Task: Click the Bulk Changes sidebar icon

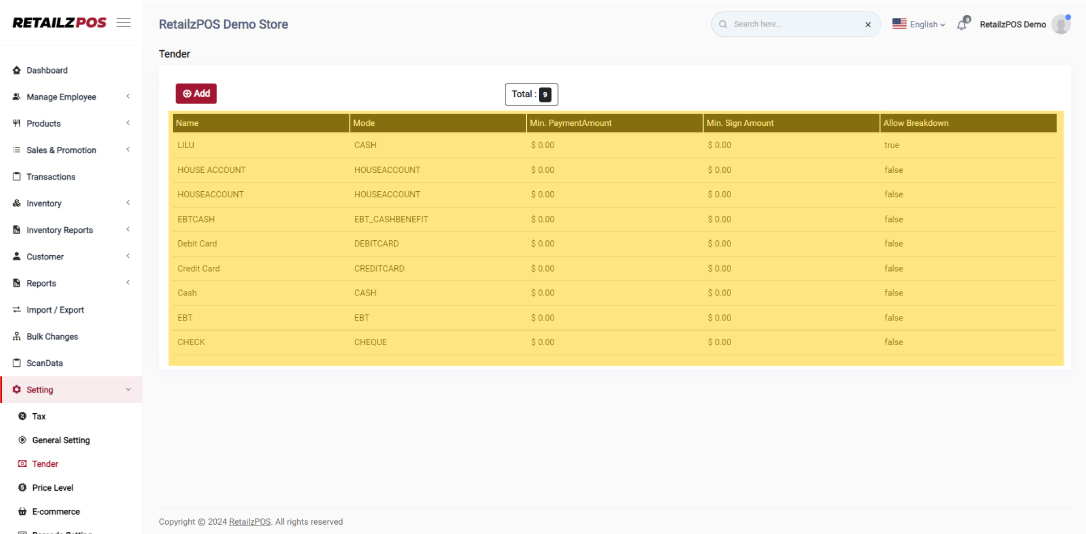Action: coord(16,337)
